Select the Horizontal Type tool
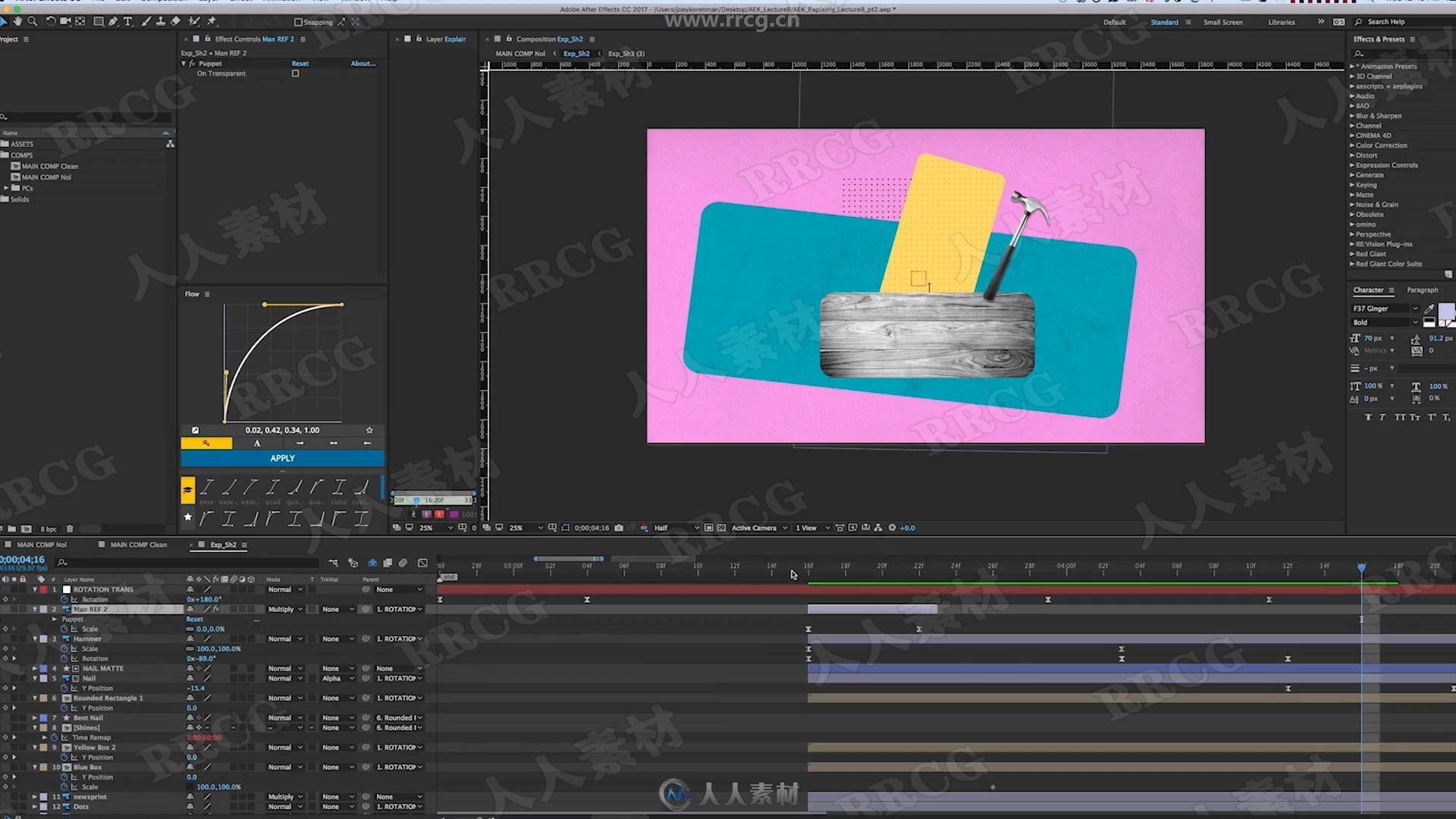1456x819 pixels. (x=127, y=21)
